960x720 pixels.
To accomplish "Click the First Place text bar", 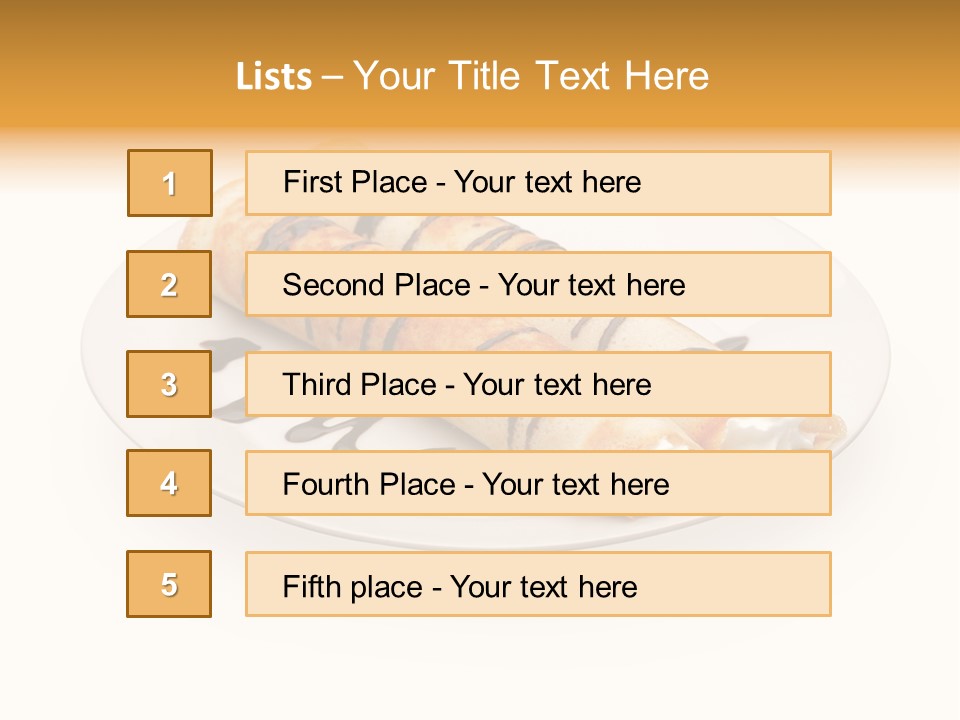I will (538, 183).
